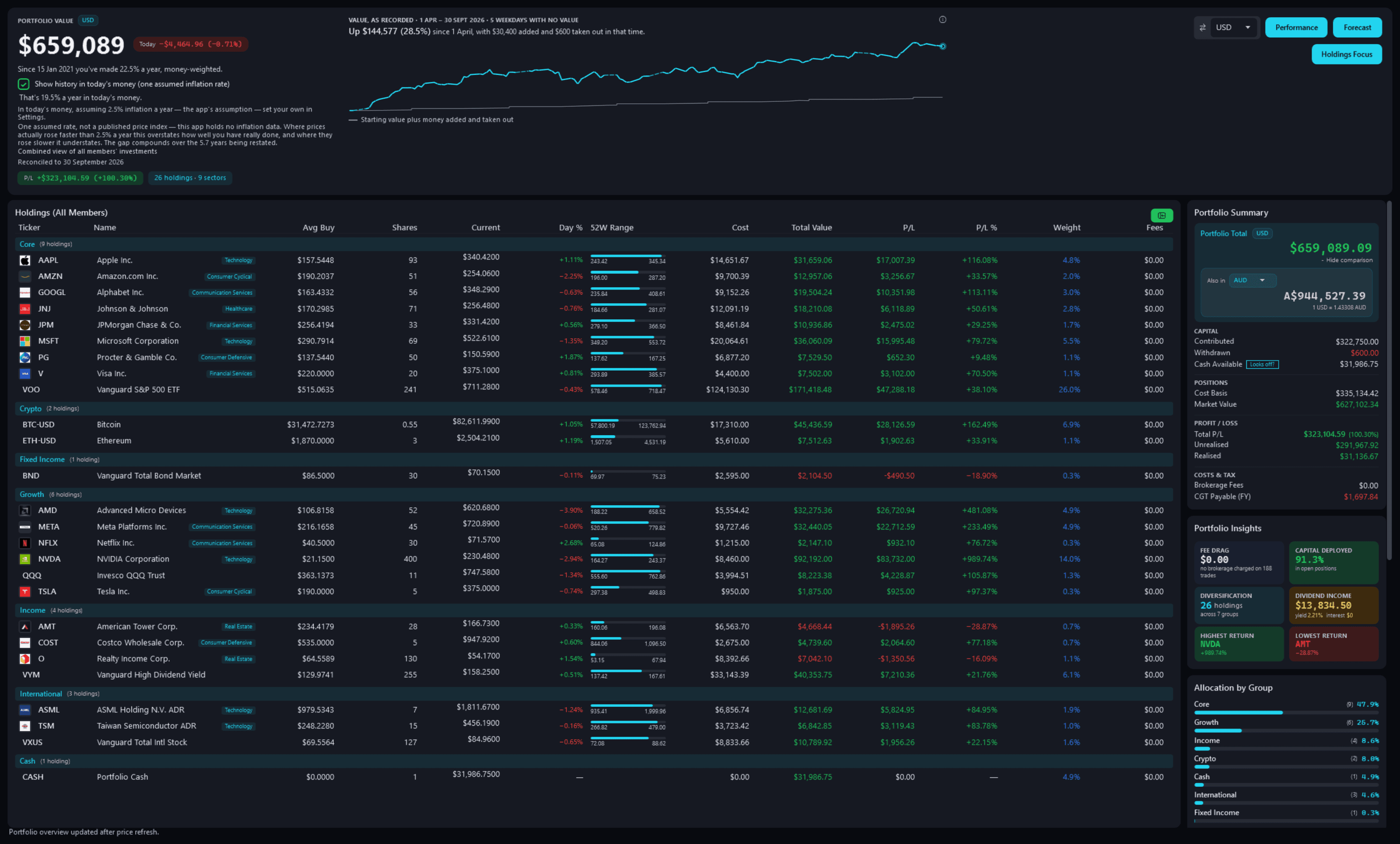This screenshot has width=1400, height=844.
Task: Click the chart's latest value endpoint marker
Action: coord(943,47)
